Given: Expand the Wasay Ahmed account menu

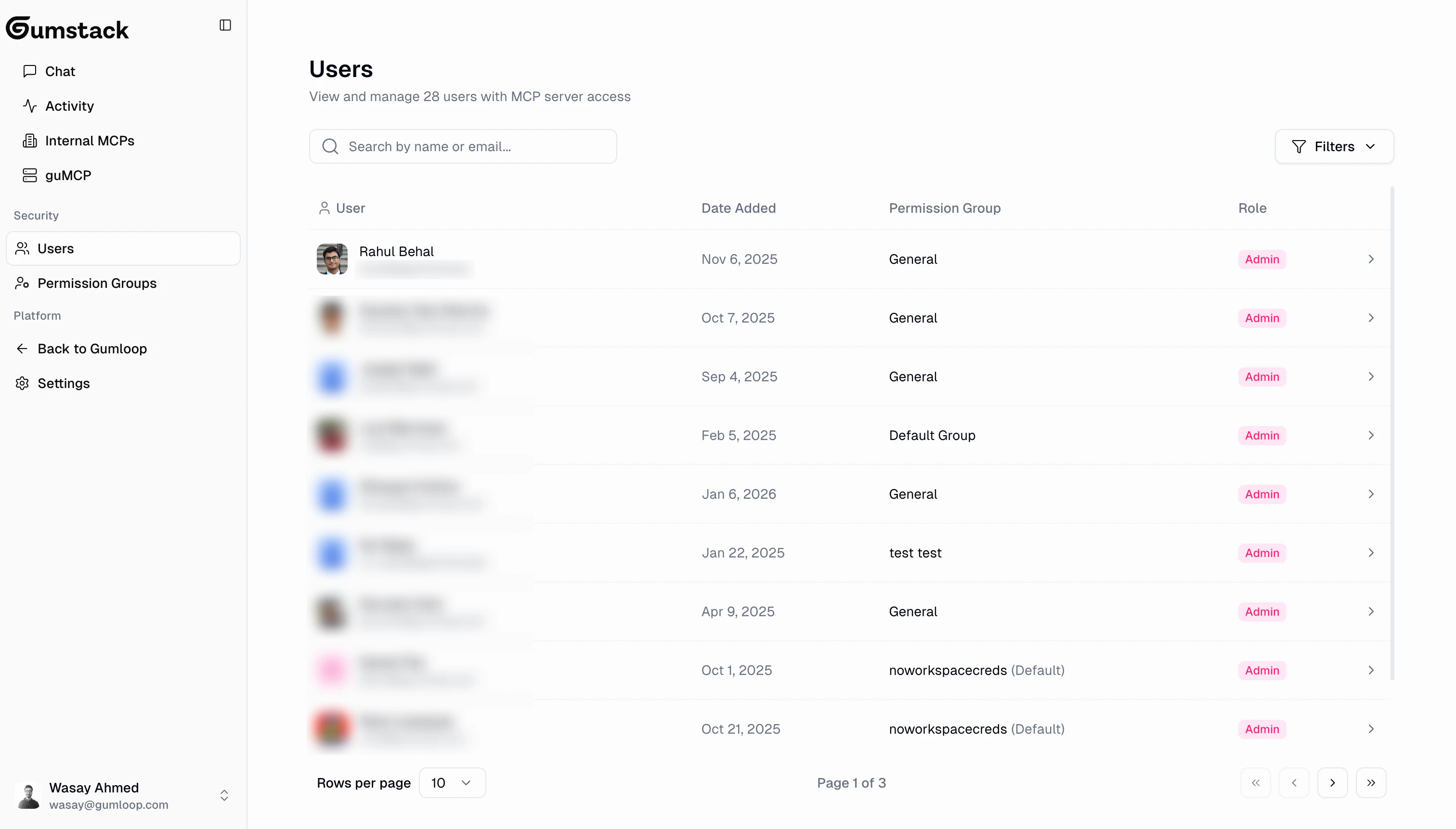Looking at the screenshot, I should [224, 795].
